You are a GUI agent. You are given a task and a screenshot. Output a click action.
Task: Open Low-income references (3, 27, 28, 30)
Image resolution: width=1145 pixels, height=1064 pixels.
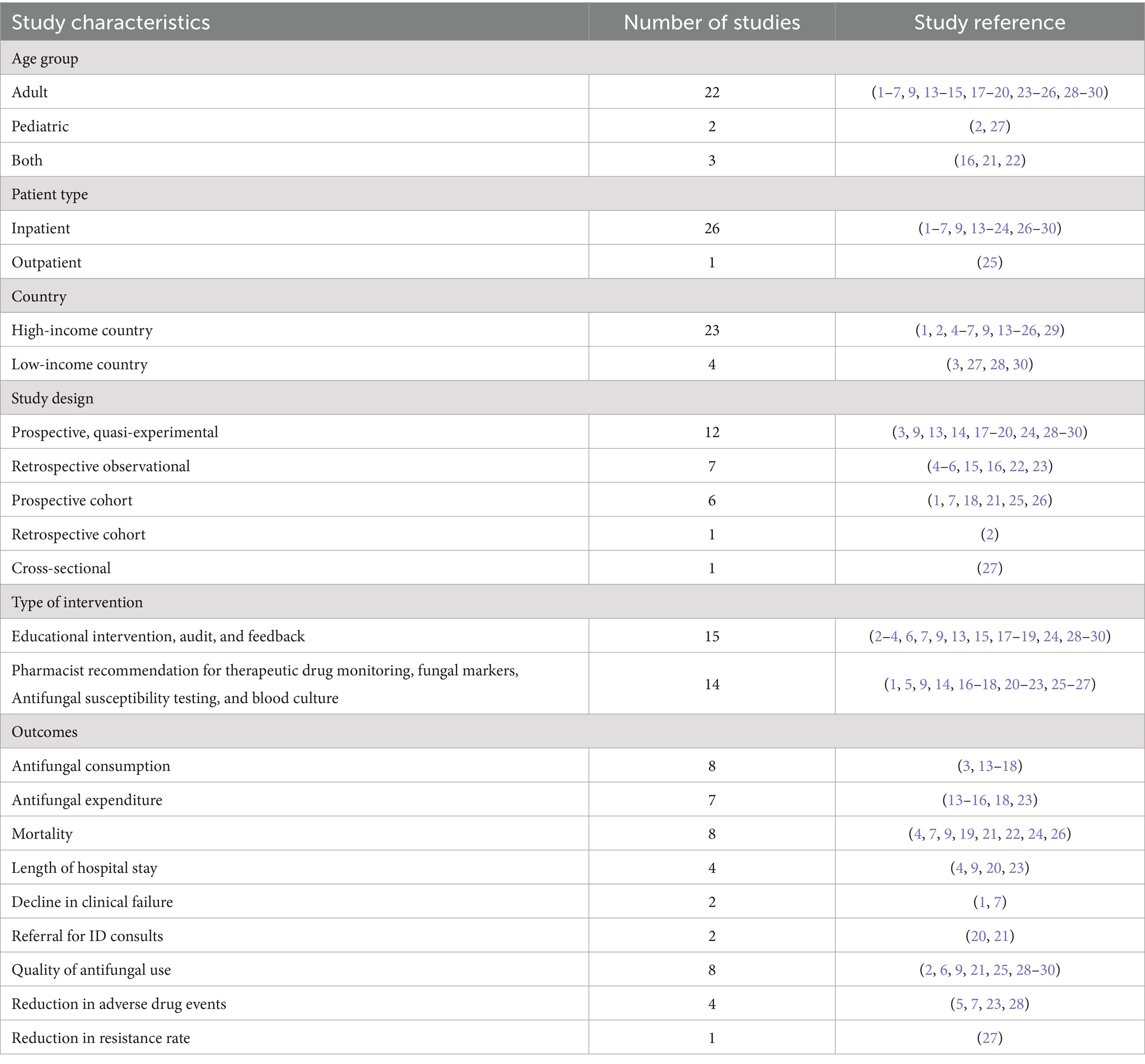[989, 364]
